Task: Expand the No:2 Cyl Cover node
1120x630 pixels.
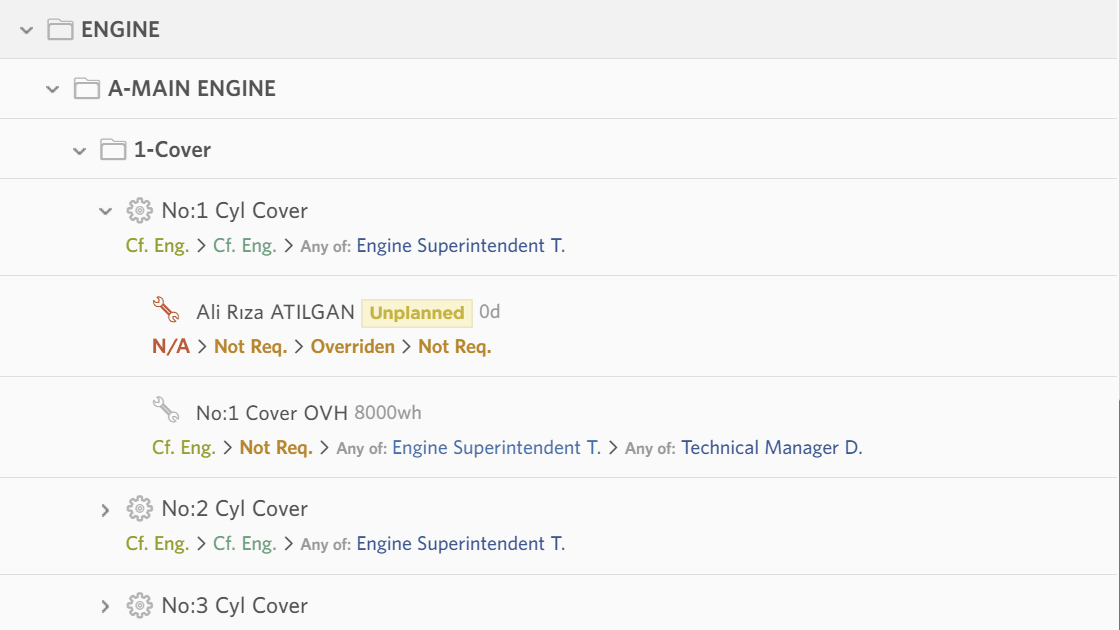Action: point(105,510)
